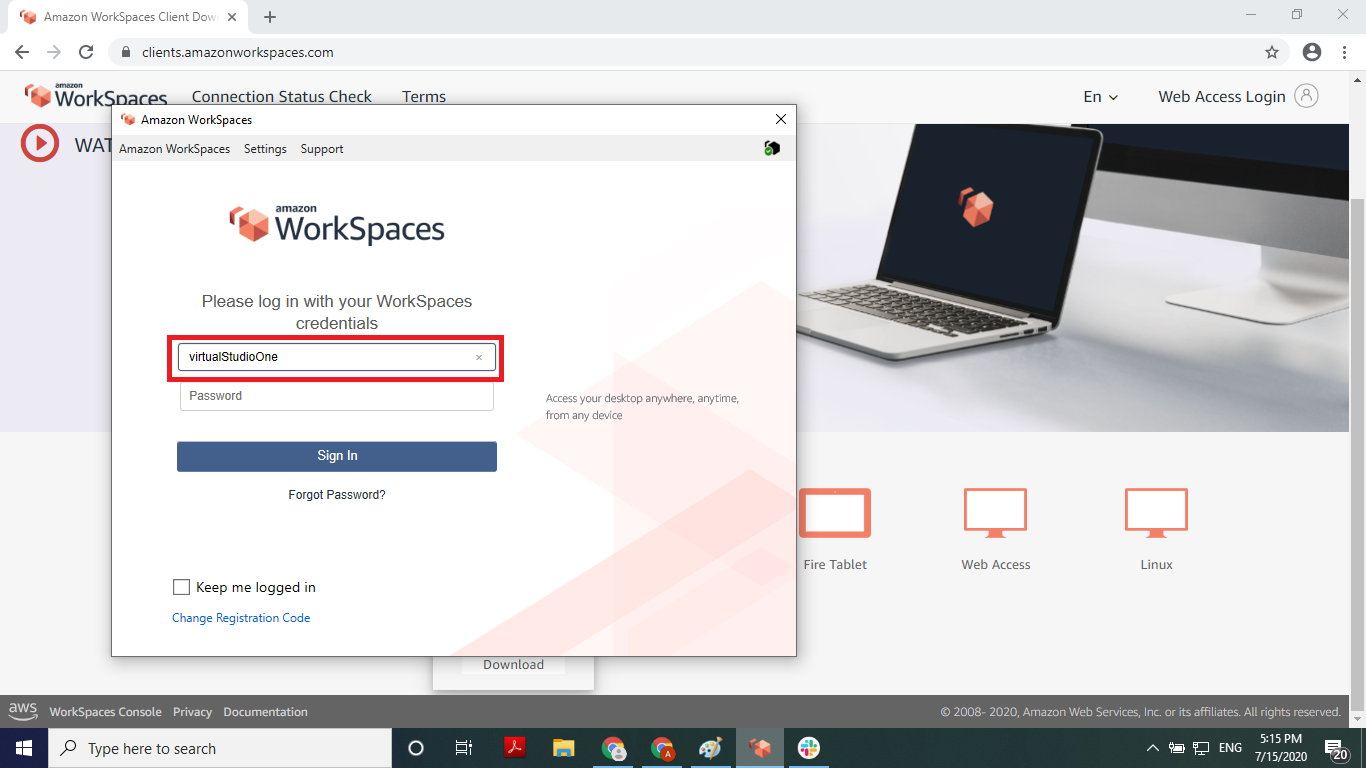This screenshot has height=768, width=1366.
Task: Click the ENG input language indicator
Action: (1231, 748)
